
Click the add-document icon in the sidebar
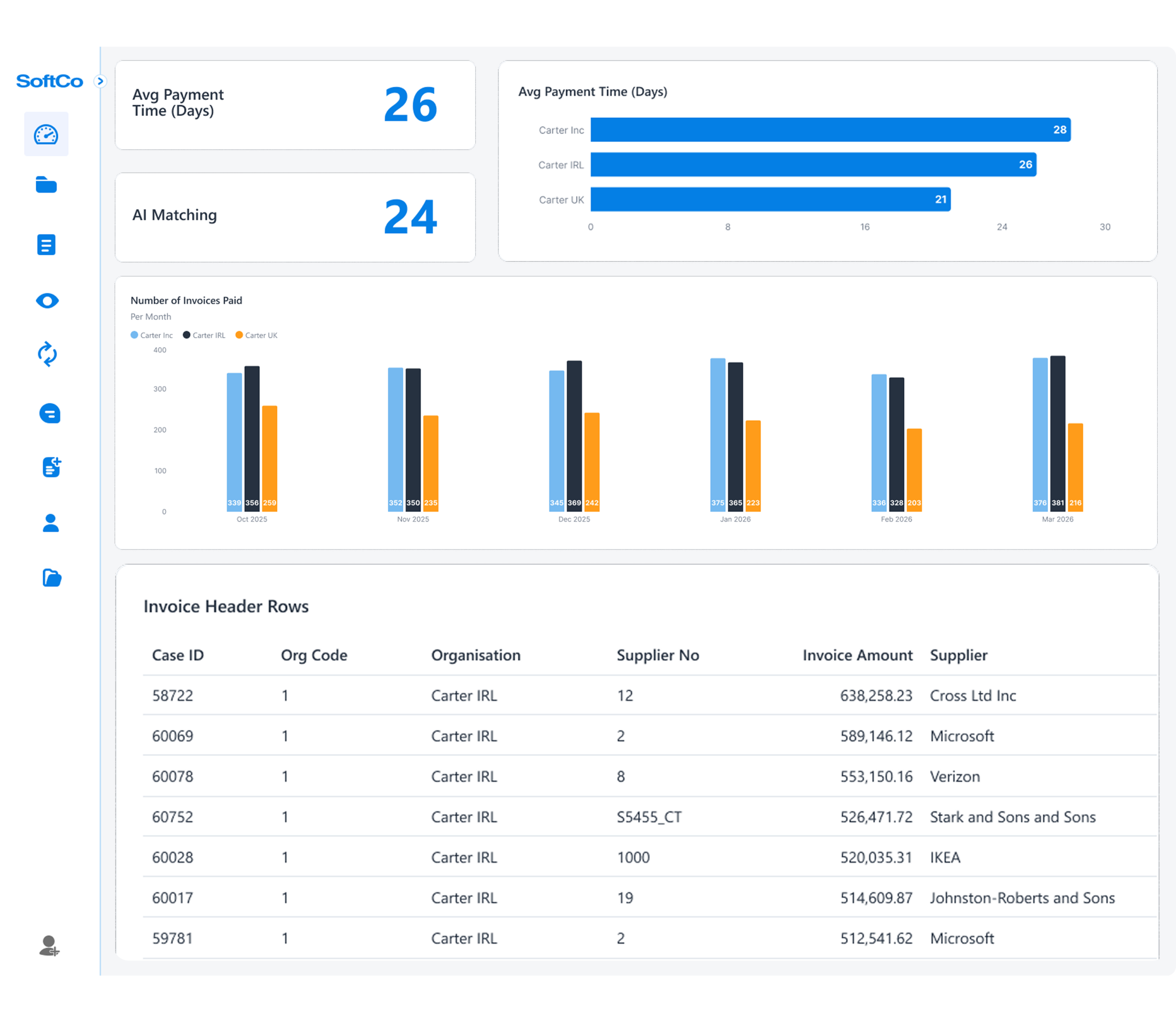[51, 468]
